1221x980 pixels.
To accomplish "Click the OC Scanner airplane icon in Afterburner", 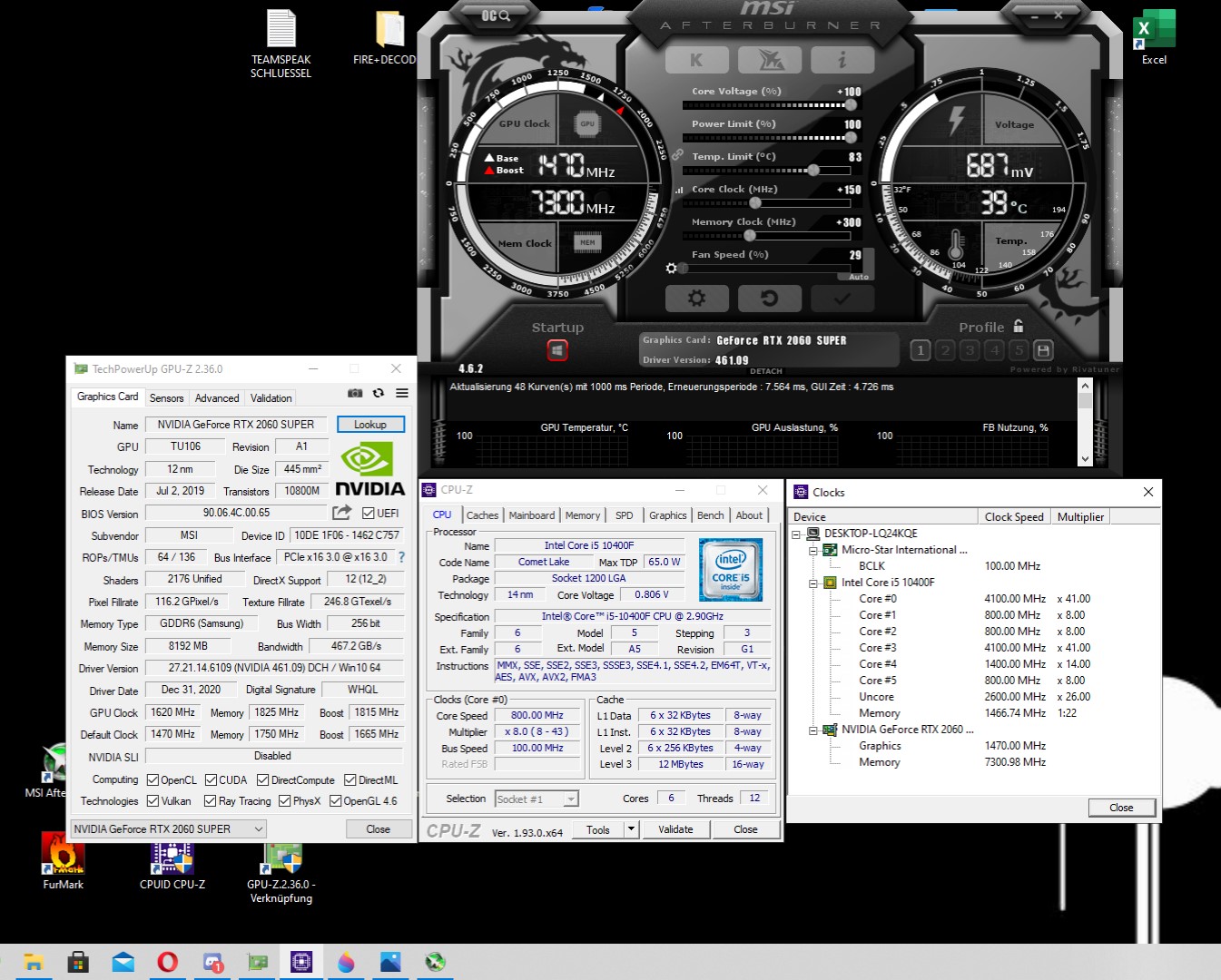I will coord(770,60).
